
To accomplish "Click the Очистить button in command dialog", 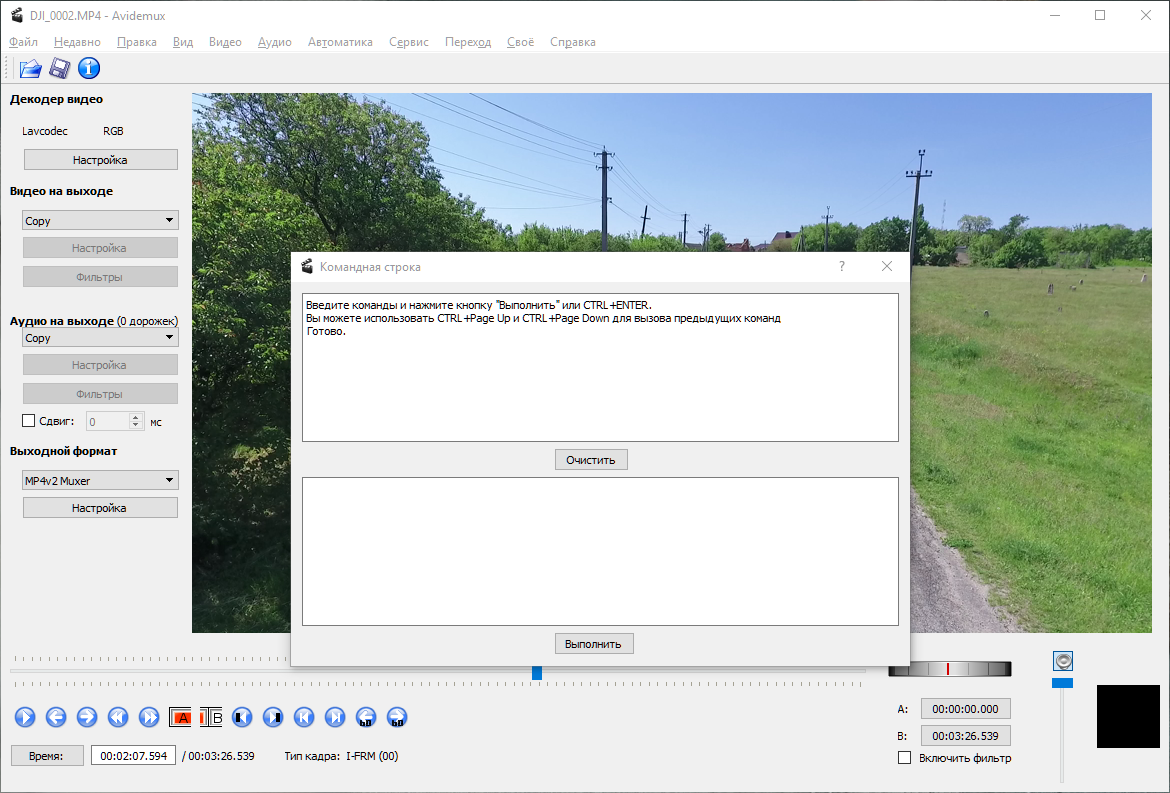I will (x=591, y=460).
